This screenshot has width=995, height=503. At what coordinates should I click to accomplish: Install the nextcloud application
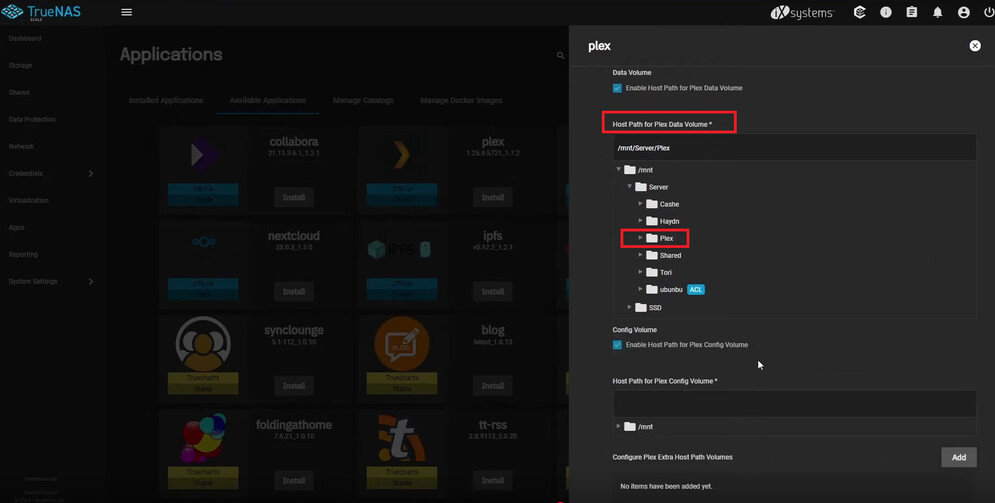294,292
